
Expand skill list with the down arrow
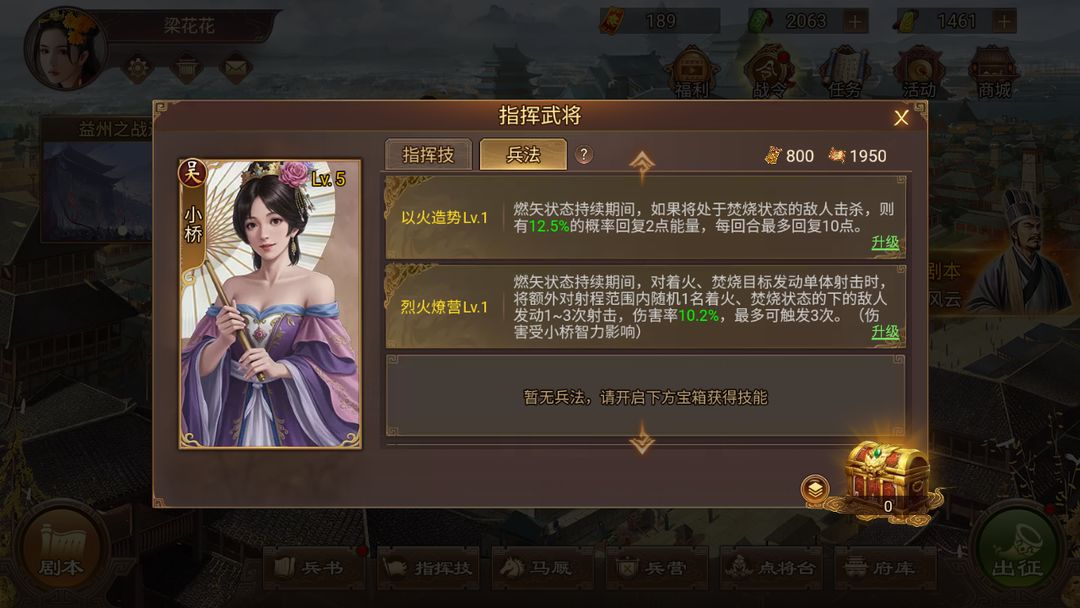[642, 441]
